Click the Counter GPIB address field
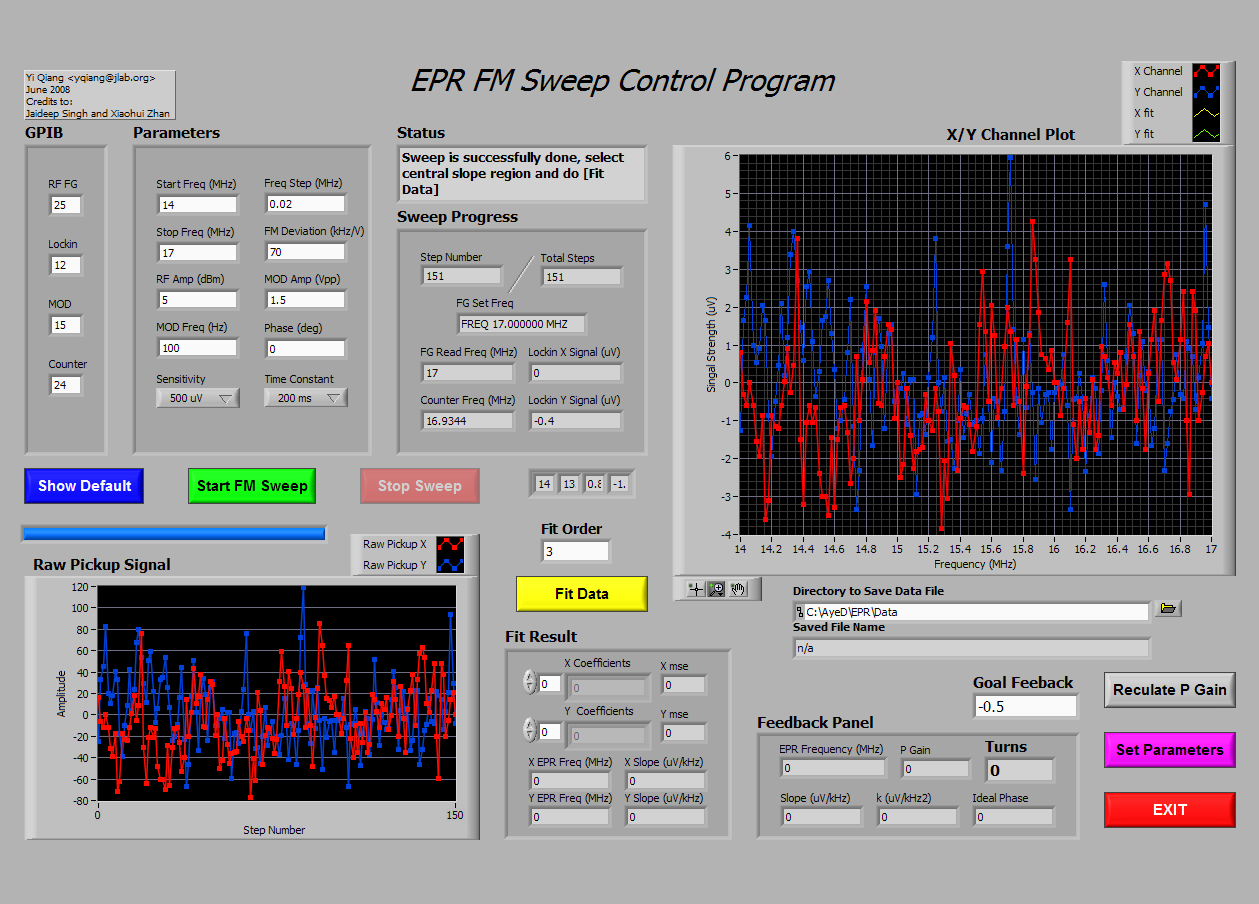Viewport: 1259px width, 904px height. pos(66,385)
